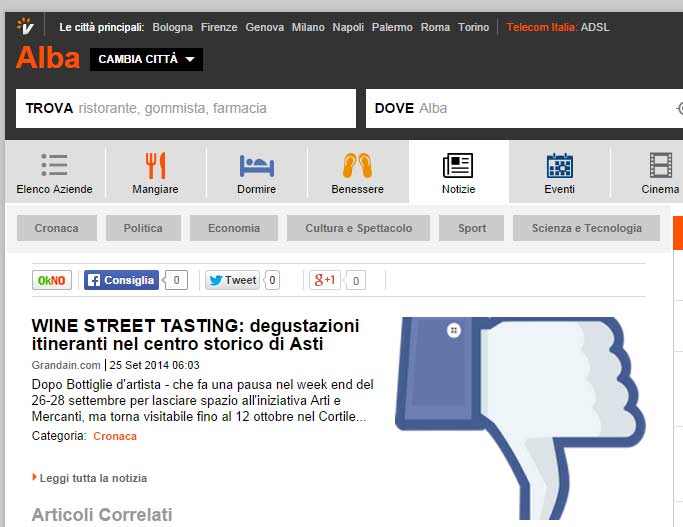Image resolution: width=683 pixels, height=527 pixels.
Task: Click the OkNO rating button
Action: tap(52, 280)
